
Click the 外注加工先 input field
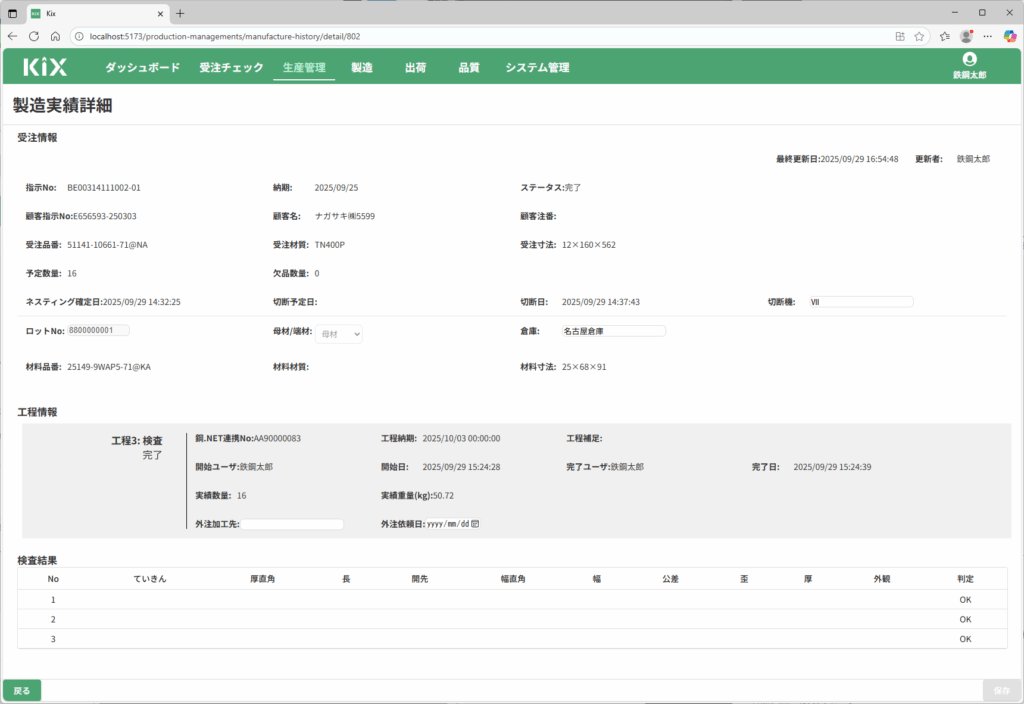(292, 524)
